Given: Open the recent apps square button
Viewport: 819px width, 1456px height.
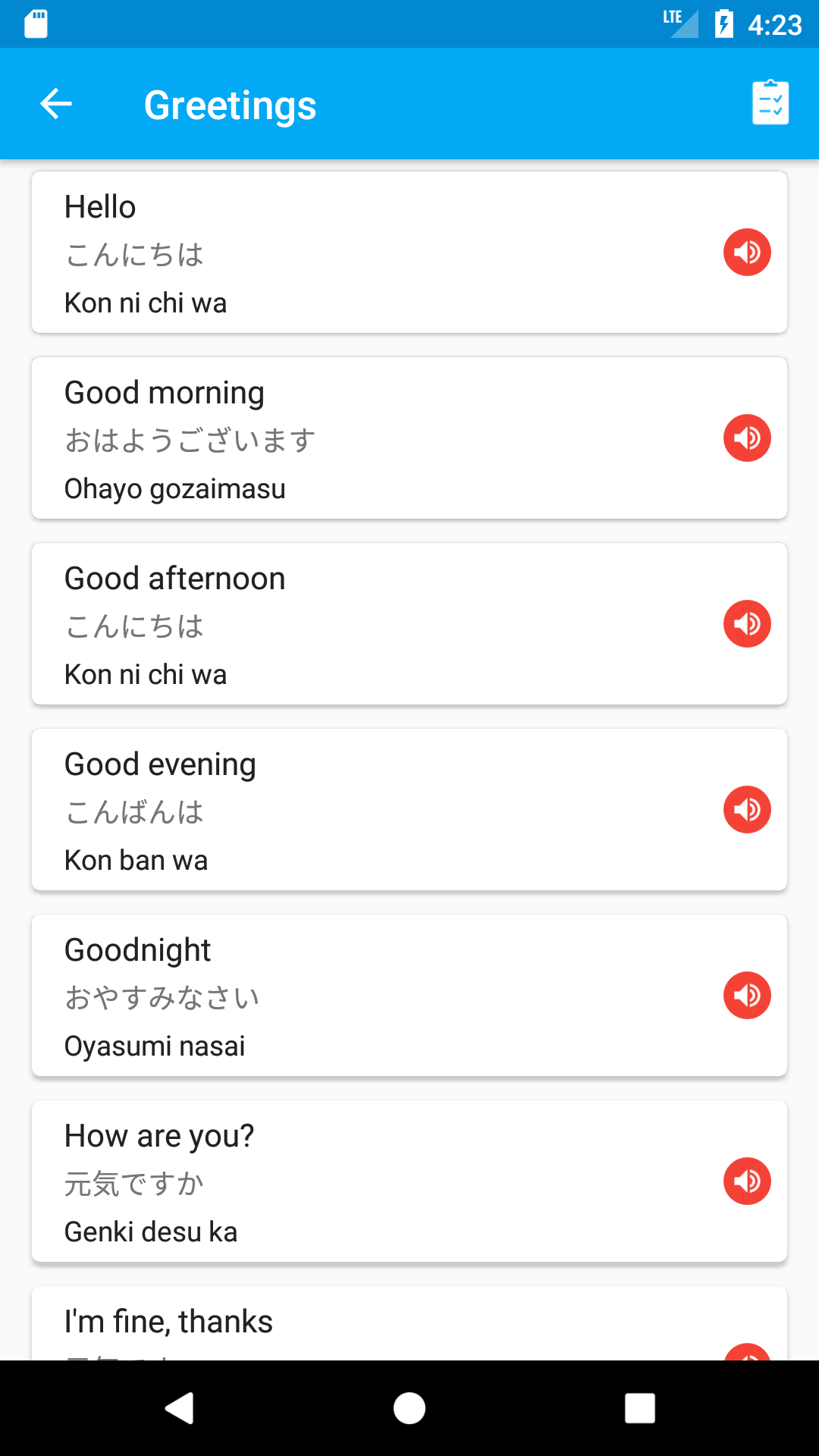Looking at the screenshot, I should (x=640, y=1408).
